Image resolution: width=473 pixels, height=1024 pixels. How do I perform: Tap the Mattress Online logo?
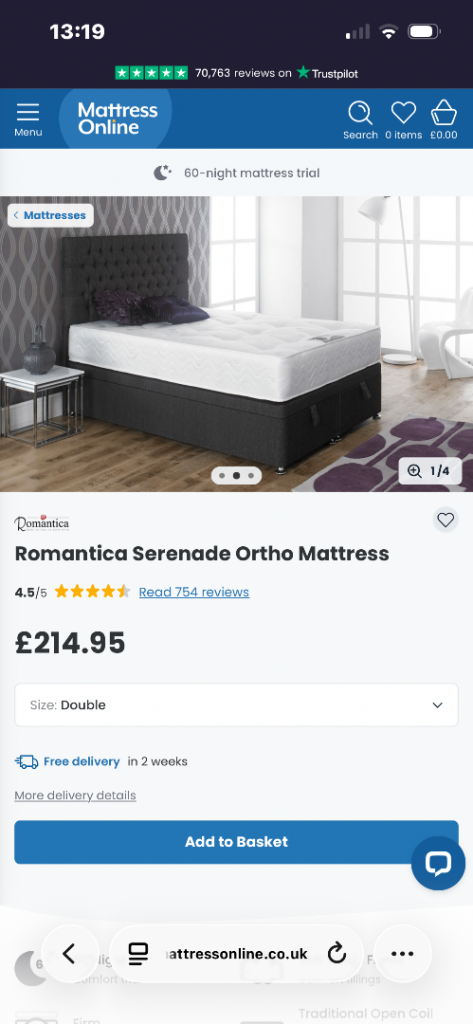[117, 119]
